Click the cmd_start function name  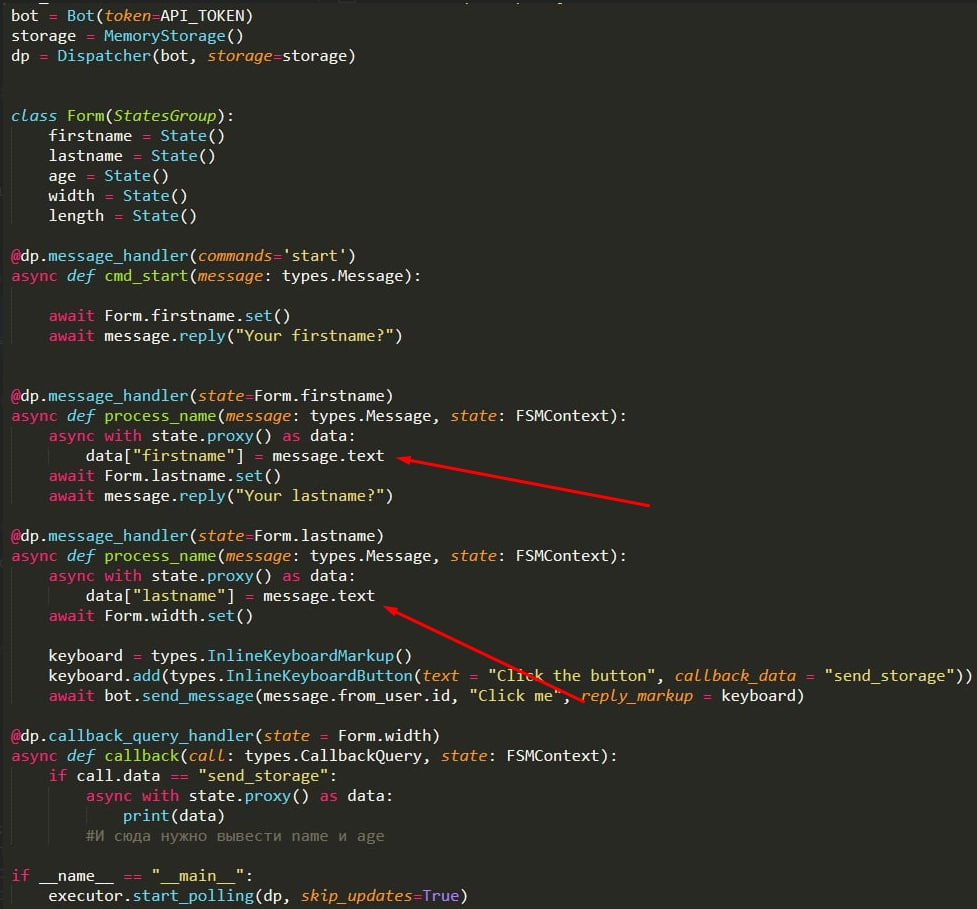[x=146, y=275]
